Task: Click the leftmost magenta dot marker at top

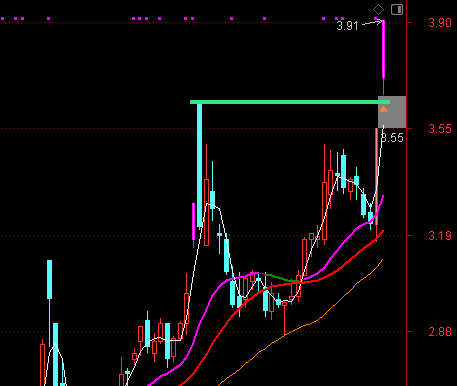Action: [x=2, y=19]
